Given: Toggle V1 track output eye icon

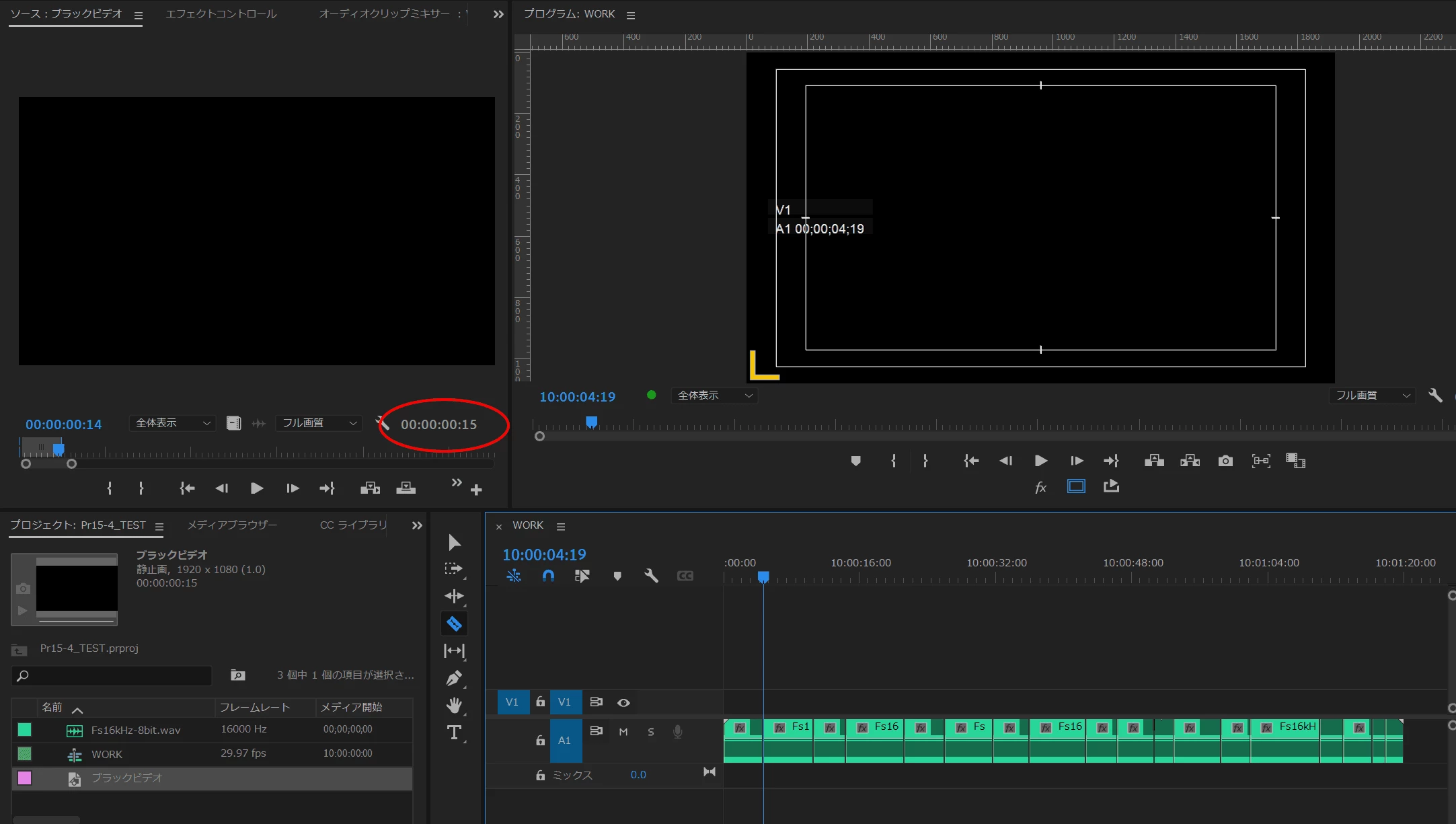Looking at the screenshot, I should [x=623, y=702].
